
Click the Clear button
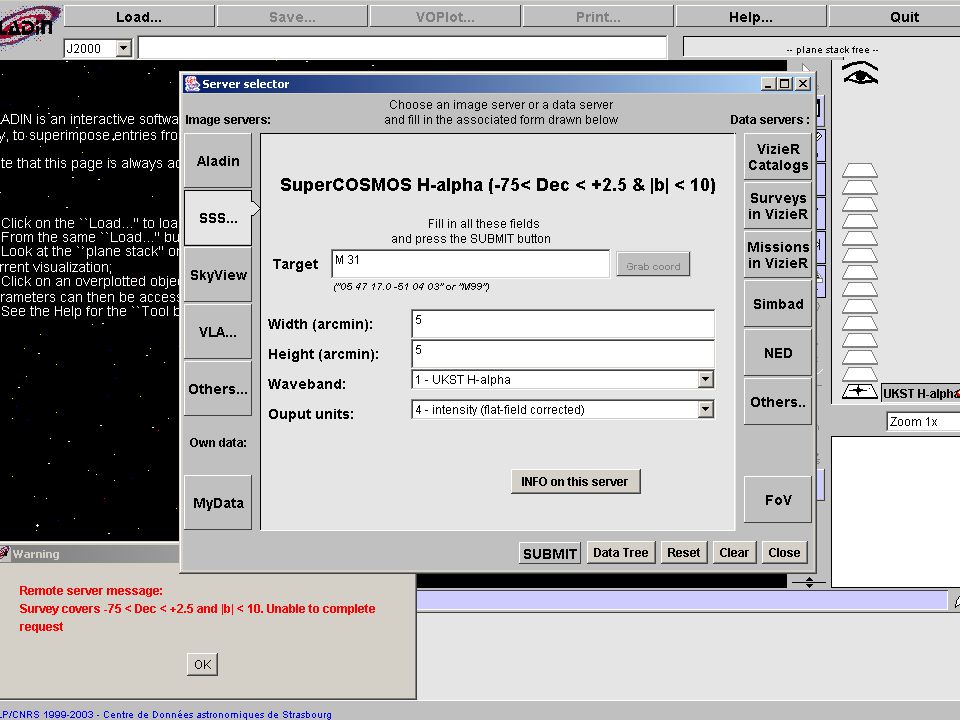(x=734, y=552)
